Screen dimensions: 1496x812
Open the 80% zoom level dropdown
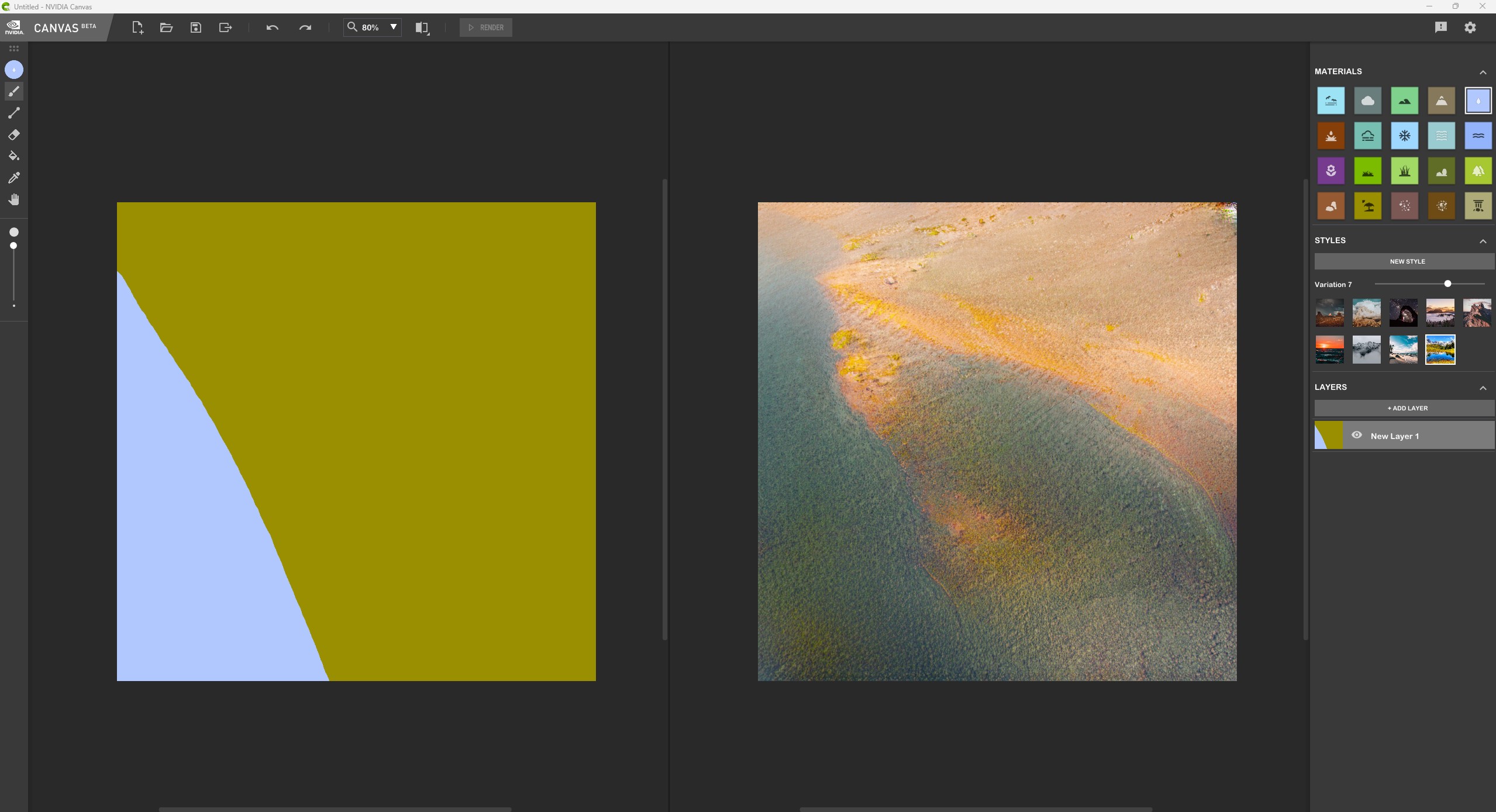394,27
